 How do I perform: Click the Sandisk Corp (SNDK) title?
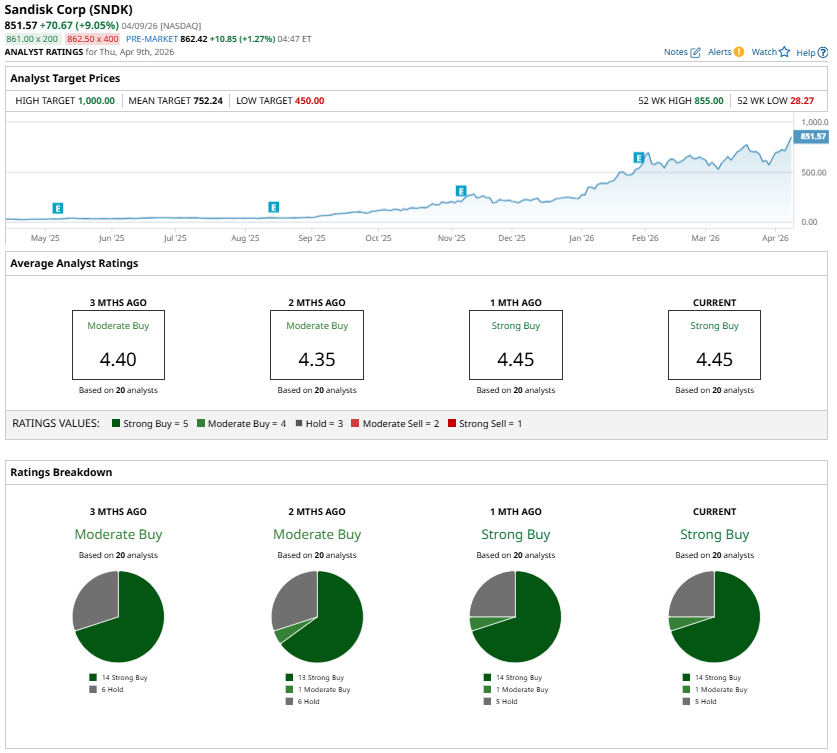point(69,9)
